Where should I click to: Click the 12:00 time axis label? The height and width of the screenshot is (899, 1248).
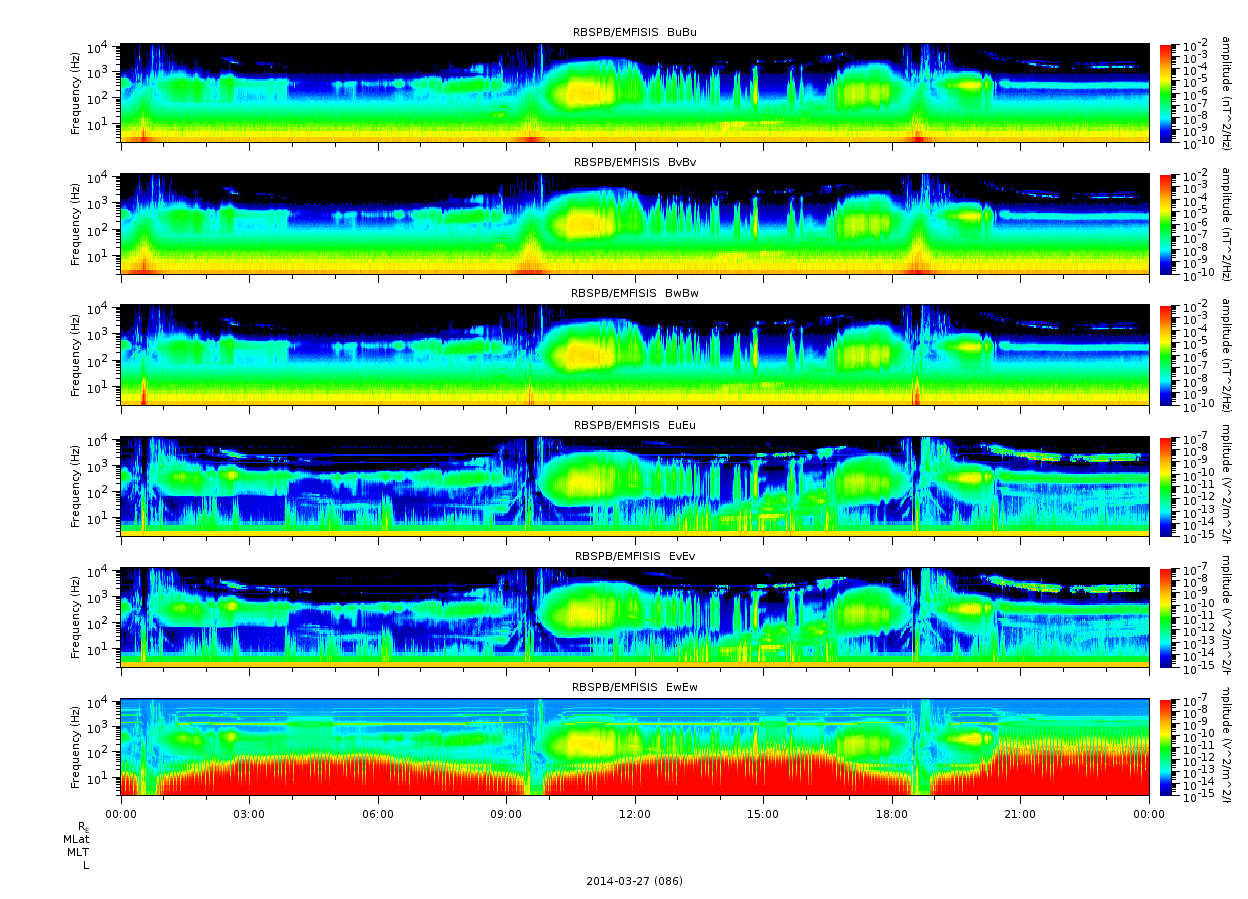tap(635, 814)
